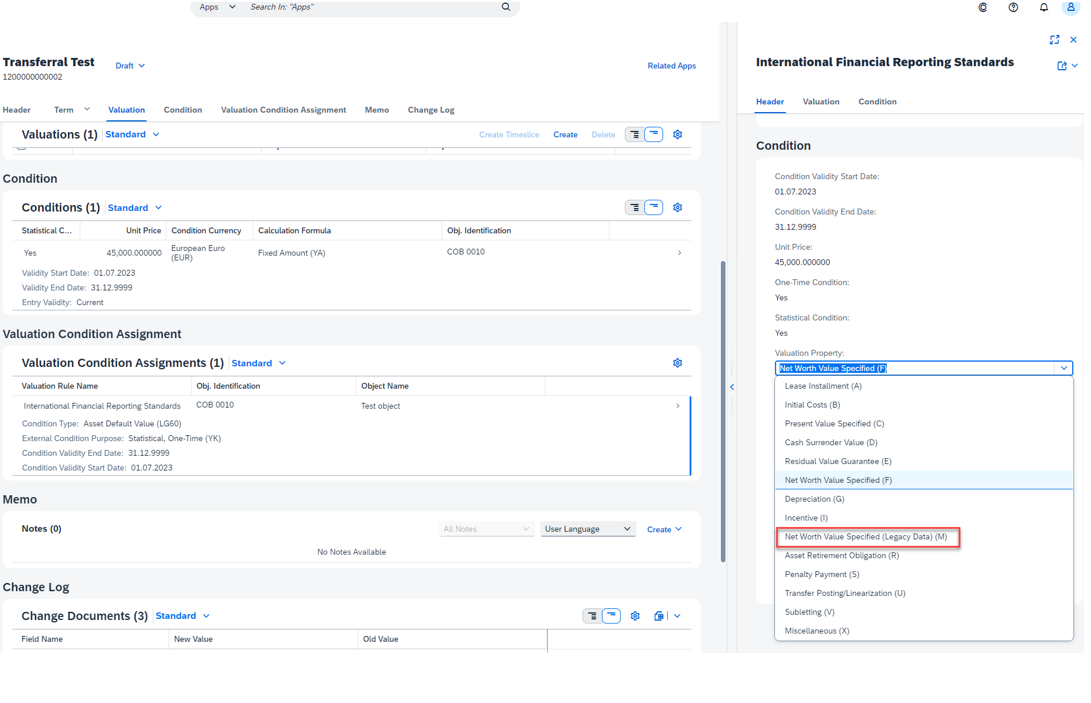The width and height of the screenshot is (1091, 703).
Task: Select Asset Retirement Obligation (R) option
Action: click(924, 555)
